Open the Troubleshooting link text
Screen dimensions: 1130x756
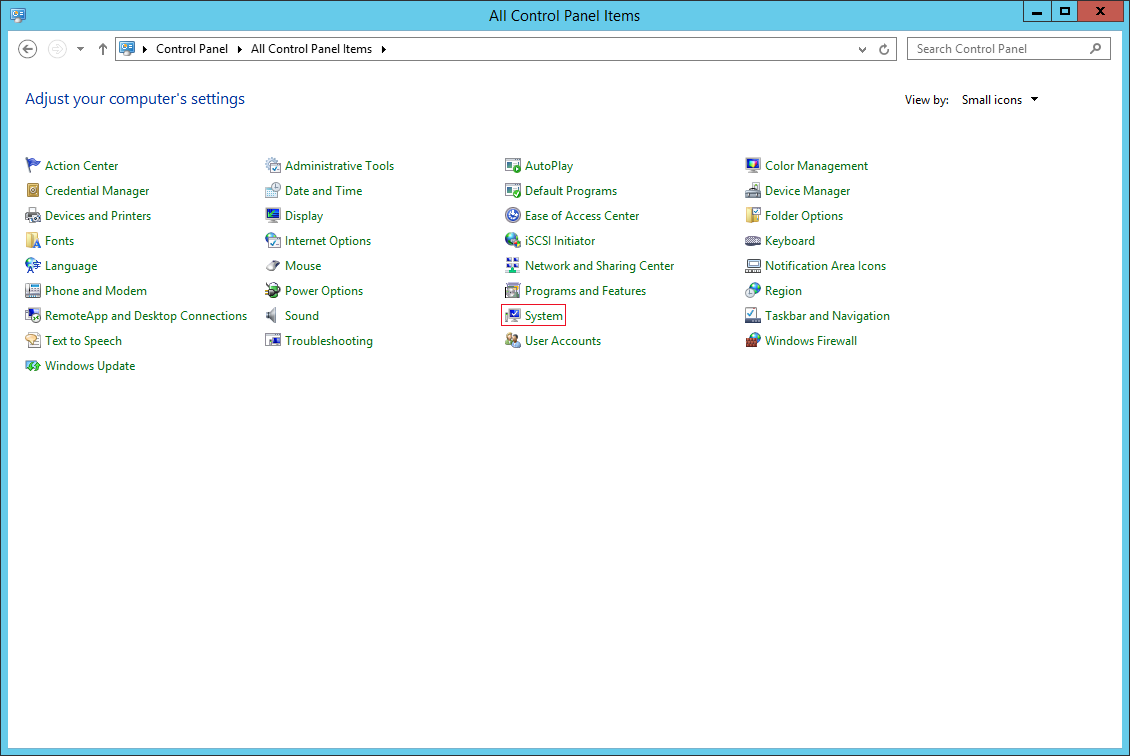(329, 340)
